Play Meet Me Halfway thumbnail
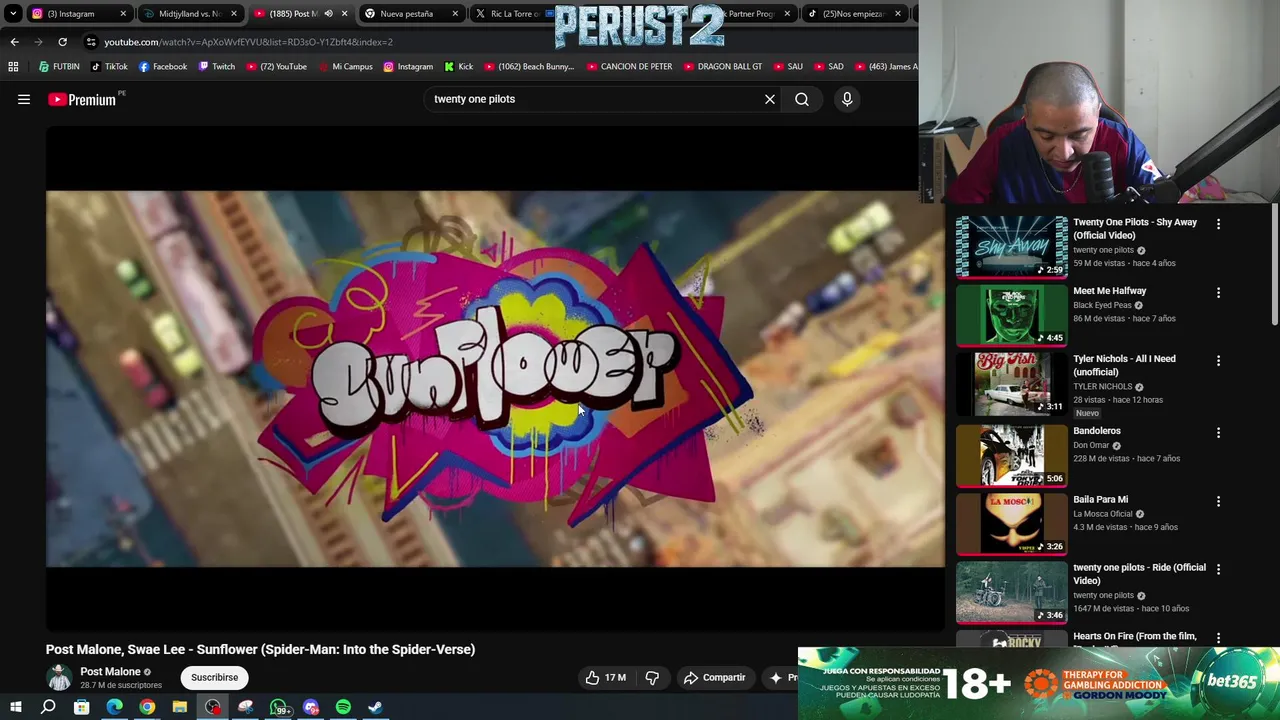The height and width of the screenshot is (720, 1280). coord(1011,315)
